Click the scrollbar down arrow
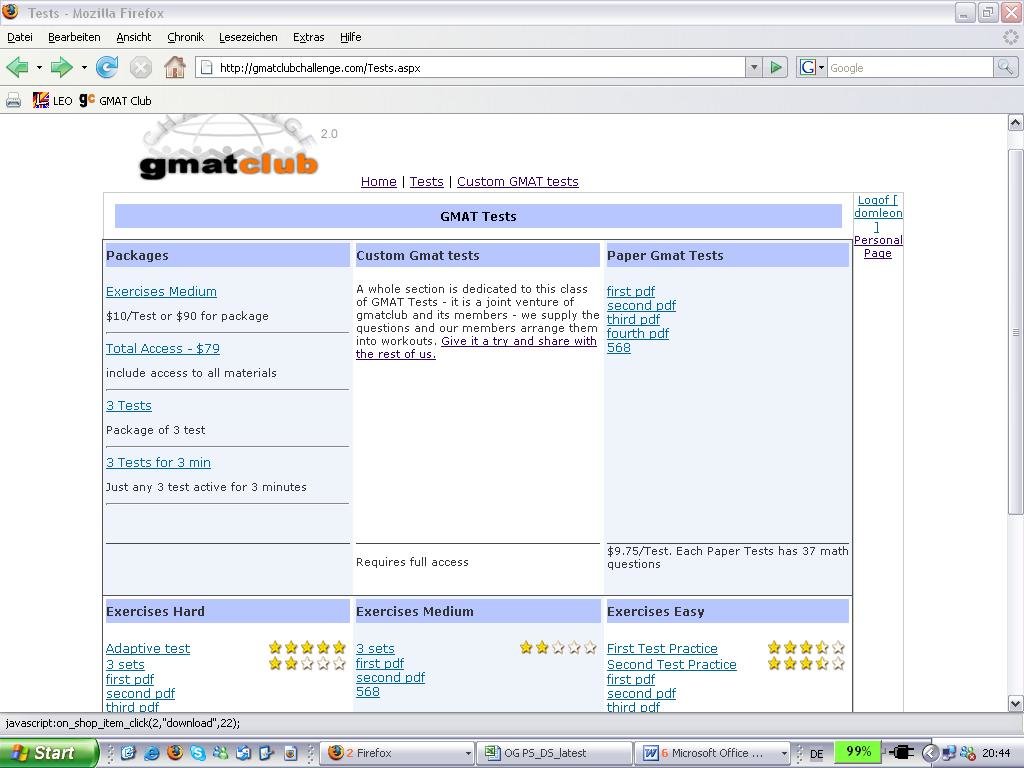Image resolution: width=1024 pixels, height=768 pixels. [1016, 703]
